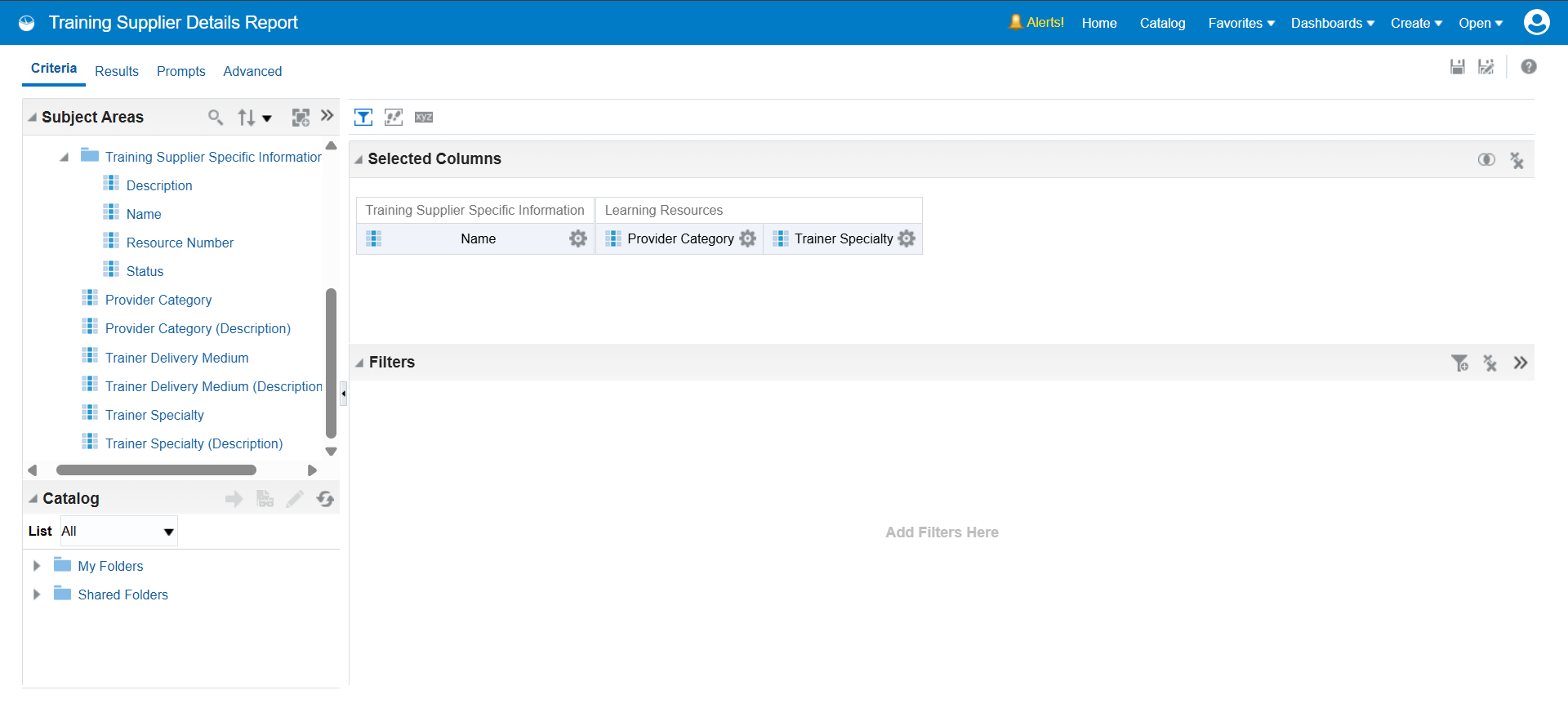Click the Catalog refresh icon
This screenshot has height=717, width=1568.
coord(325,499)
